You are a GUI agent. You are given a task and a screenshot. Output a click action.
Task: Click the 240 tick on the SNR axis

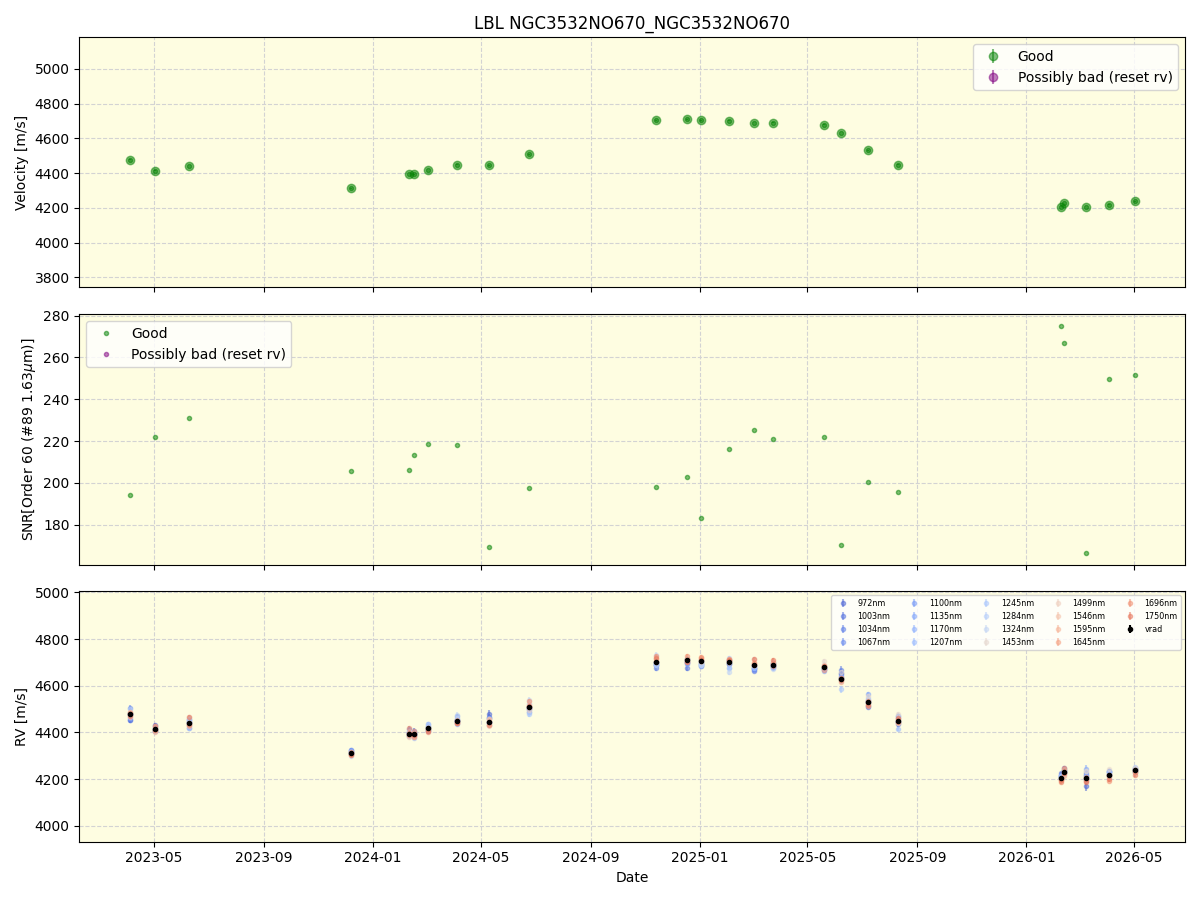(x=58, y=400)
